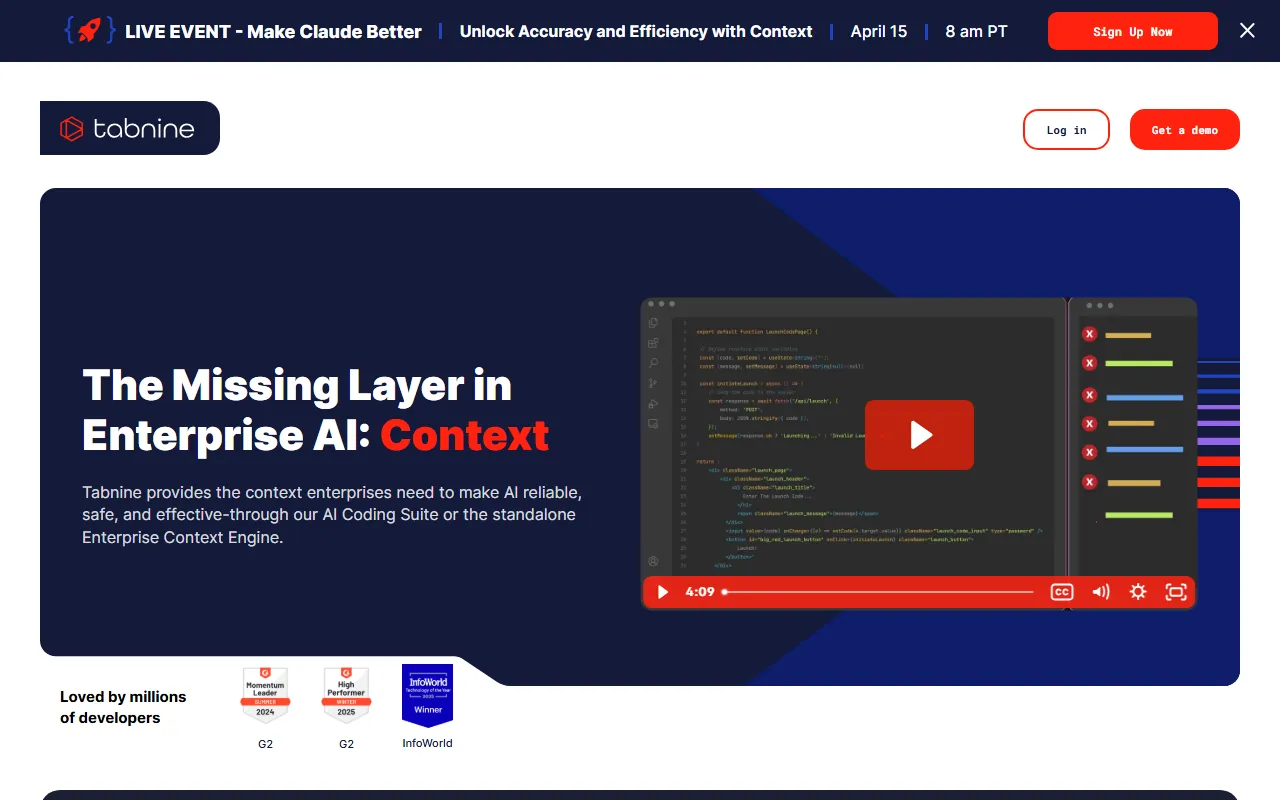1280x800 pixels.
Task: Enter fullscreen mode for the video
Action: tap(1176, 592)
